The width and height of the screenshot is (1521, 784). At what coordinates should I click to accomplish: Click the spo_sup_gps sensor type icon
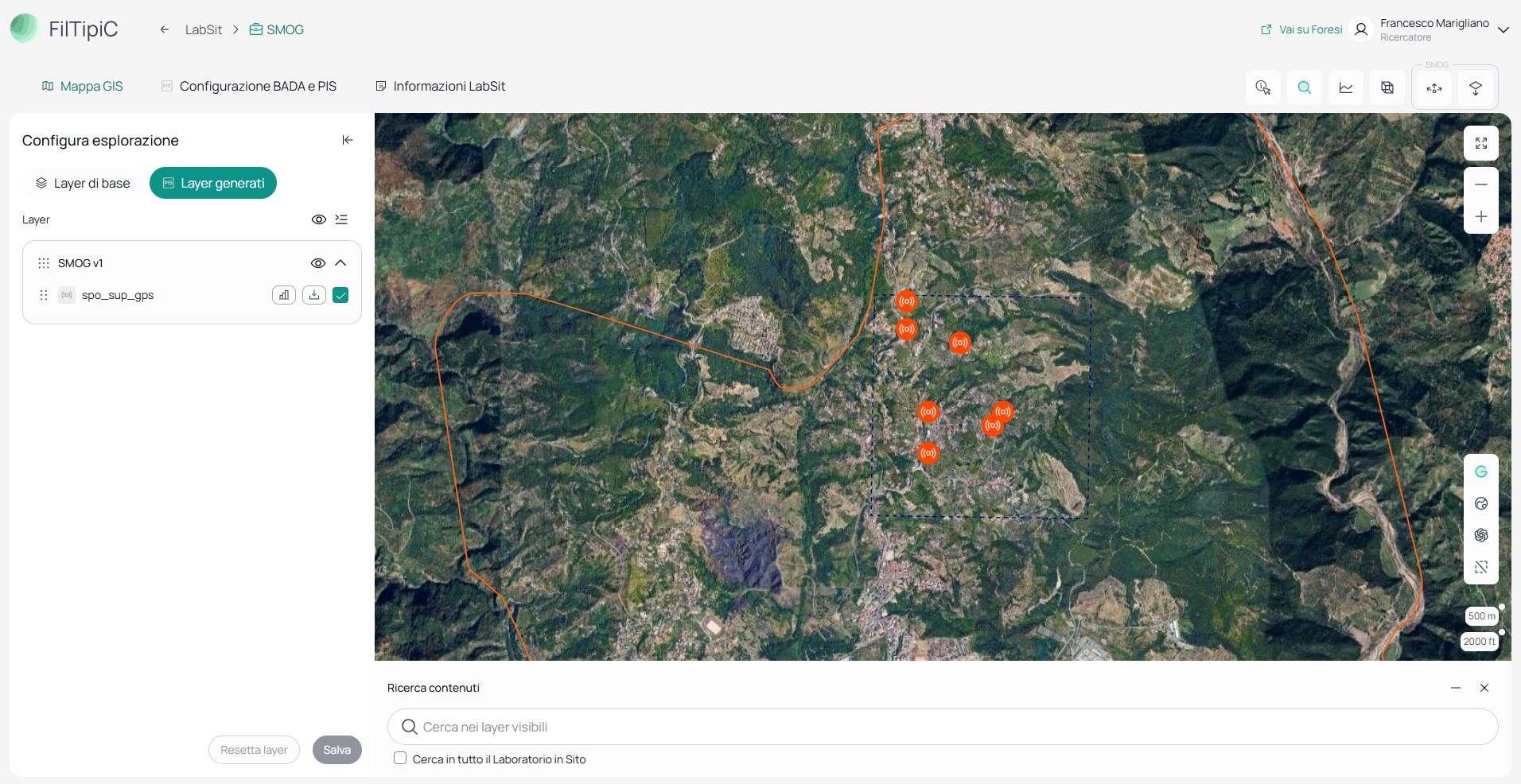[67, 295]
